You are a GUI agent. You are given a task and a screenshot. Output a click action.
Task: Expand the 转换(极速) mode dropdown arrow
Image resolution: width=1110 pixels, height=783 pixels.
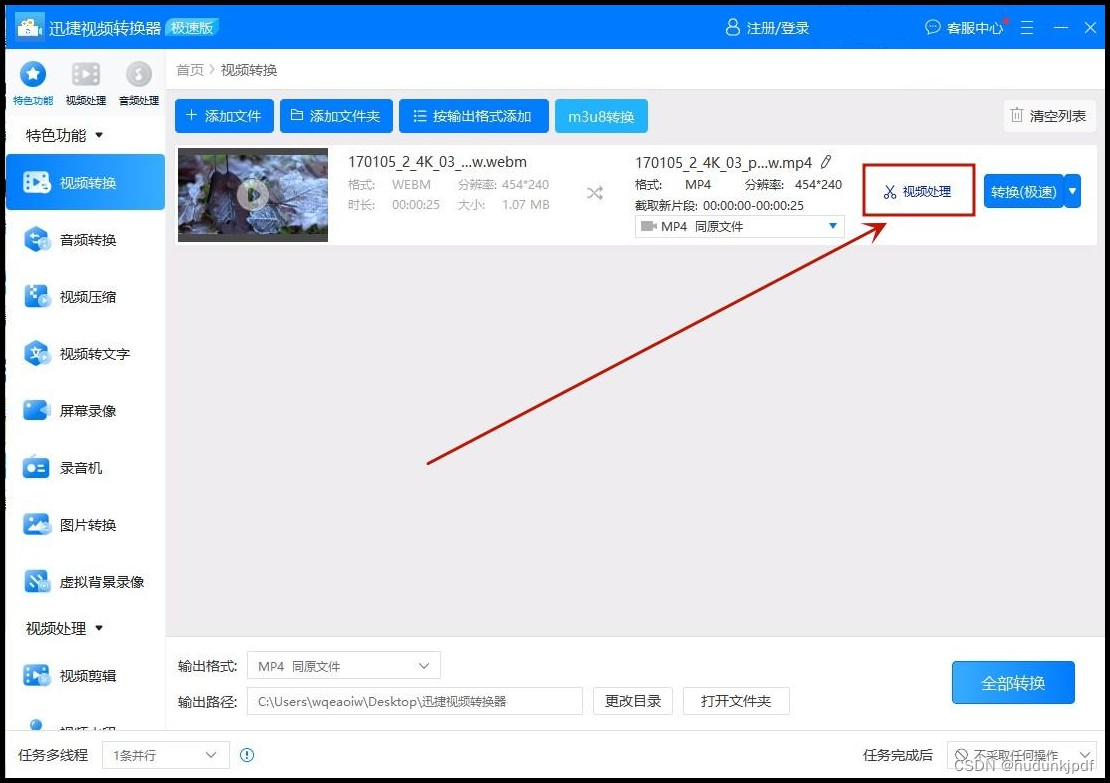pyautogui.click(x=1072, y=191)
